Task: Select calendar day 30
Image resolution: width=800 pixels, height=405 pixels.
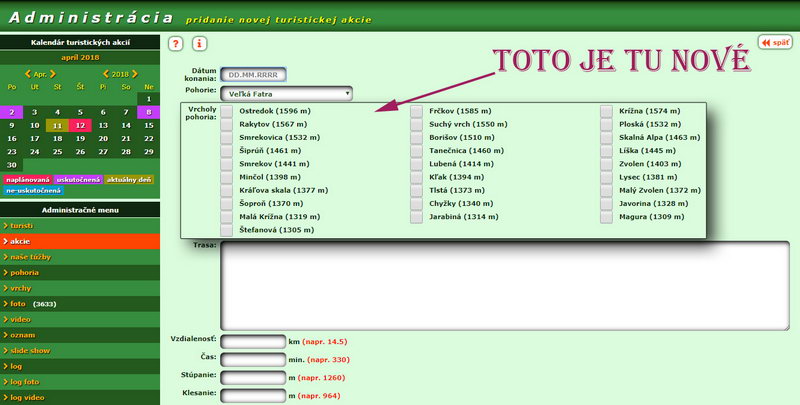Action: (12, 165)
